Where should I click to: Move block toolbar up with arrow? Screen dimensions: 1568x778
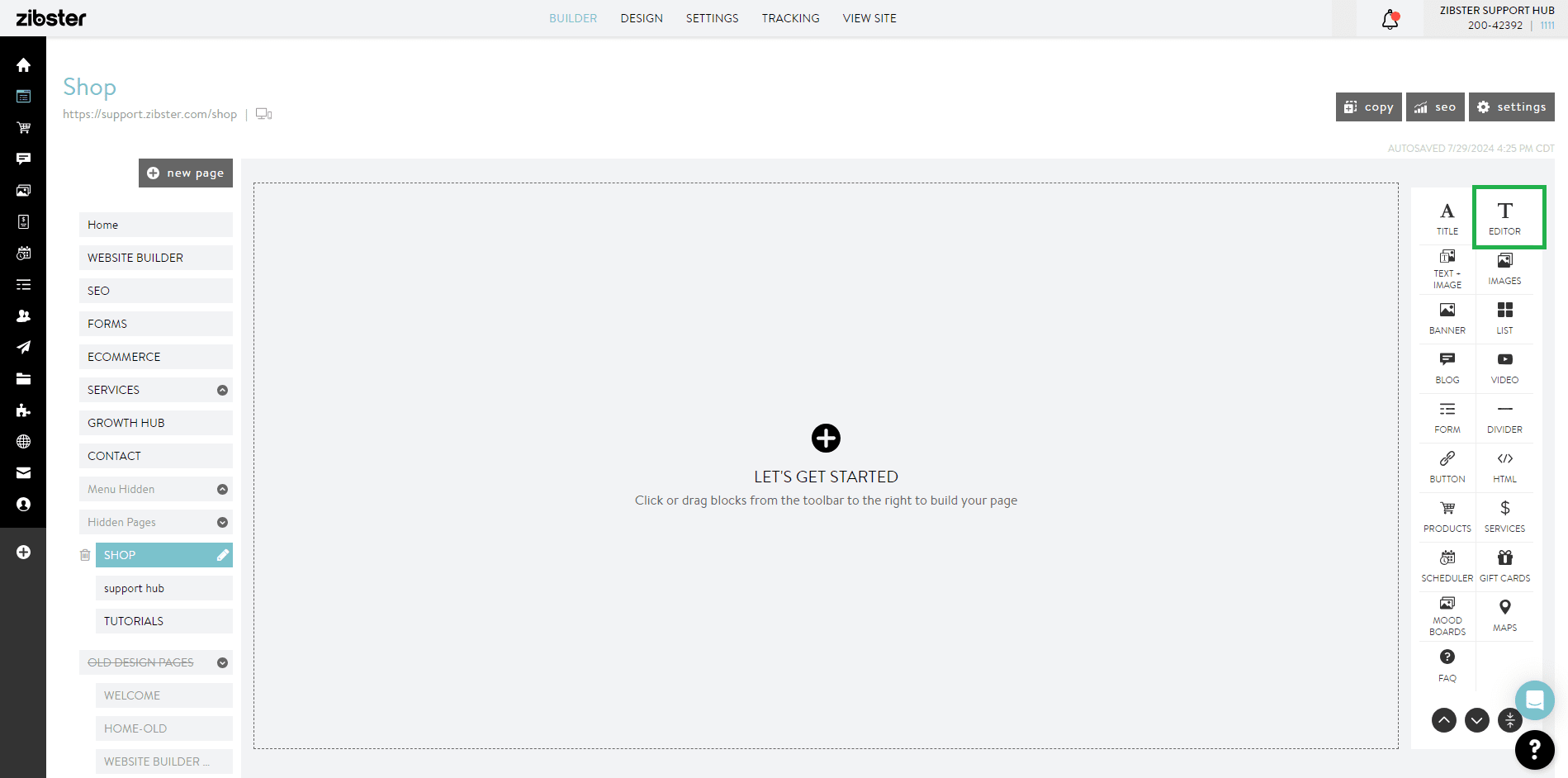(x=1444, y=720)
